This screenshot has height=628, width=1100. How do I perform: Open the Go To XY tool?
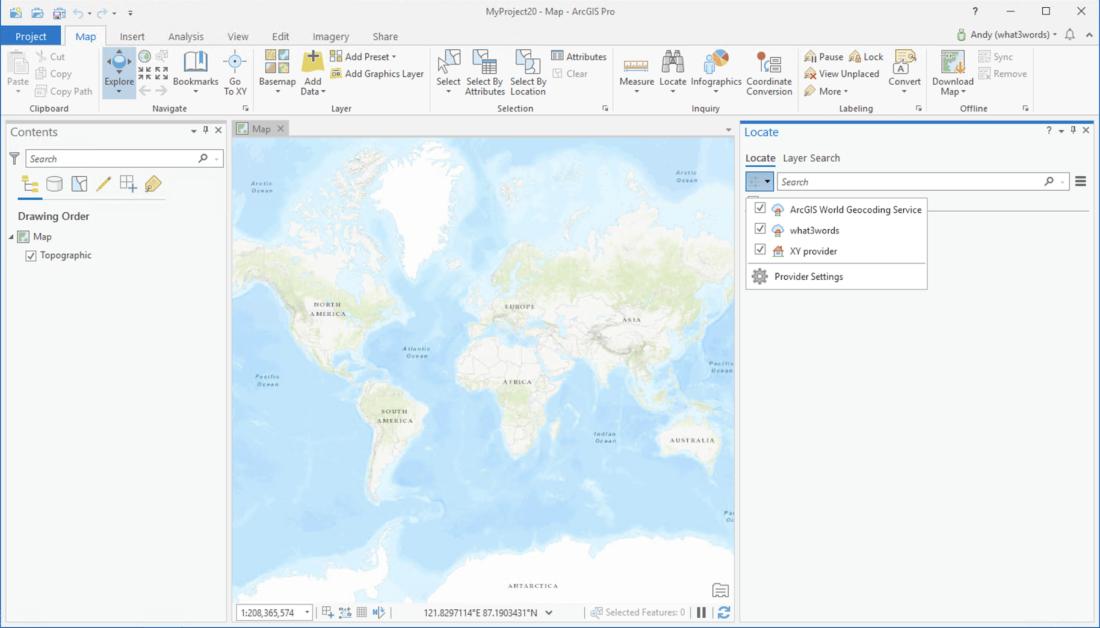pos(235,72)
